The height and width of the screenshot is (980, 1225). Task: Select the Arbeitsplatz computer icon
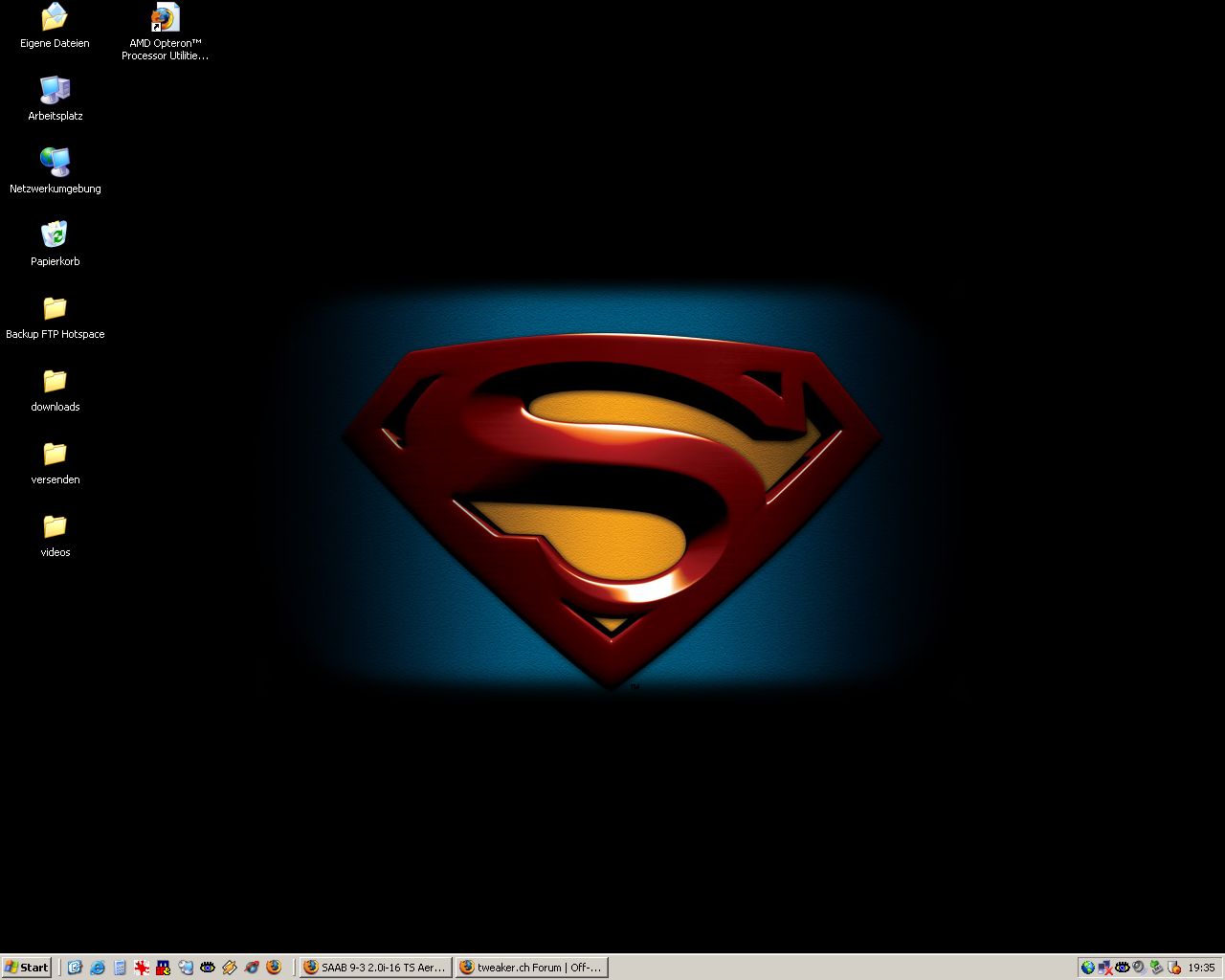(x=55, y=91)
